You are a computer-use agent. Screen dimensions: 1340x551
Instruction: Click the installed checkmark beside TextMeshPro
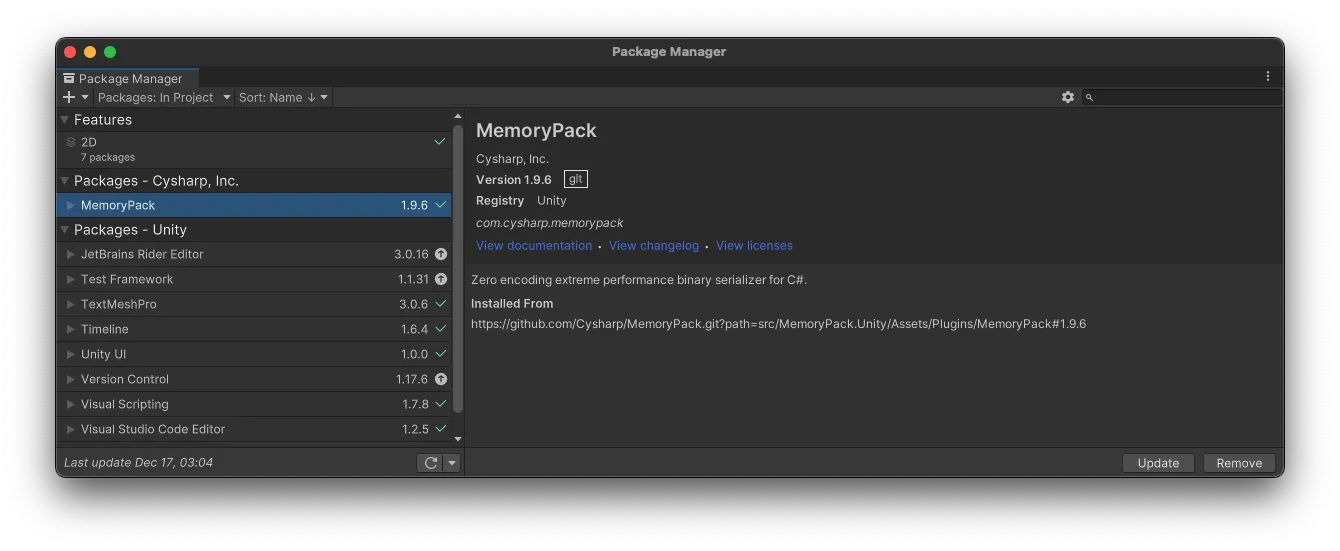click(x=441, y=304)
